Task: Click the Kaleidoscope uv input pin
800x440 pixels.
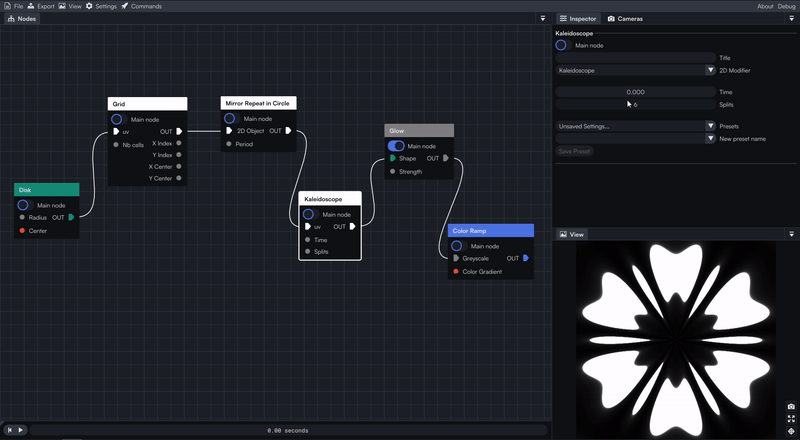Action: [x=308, y=227]
